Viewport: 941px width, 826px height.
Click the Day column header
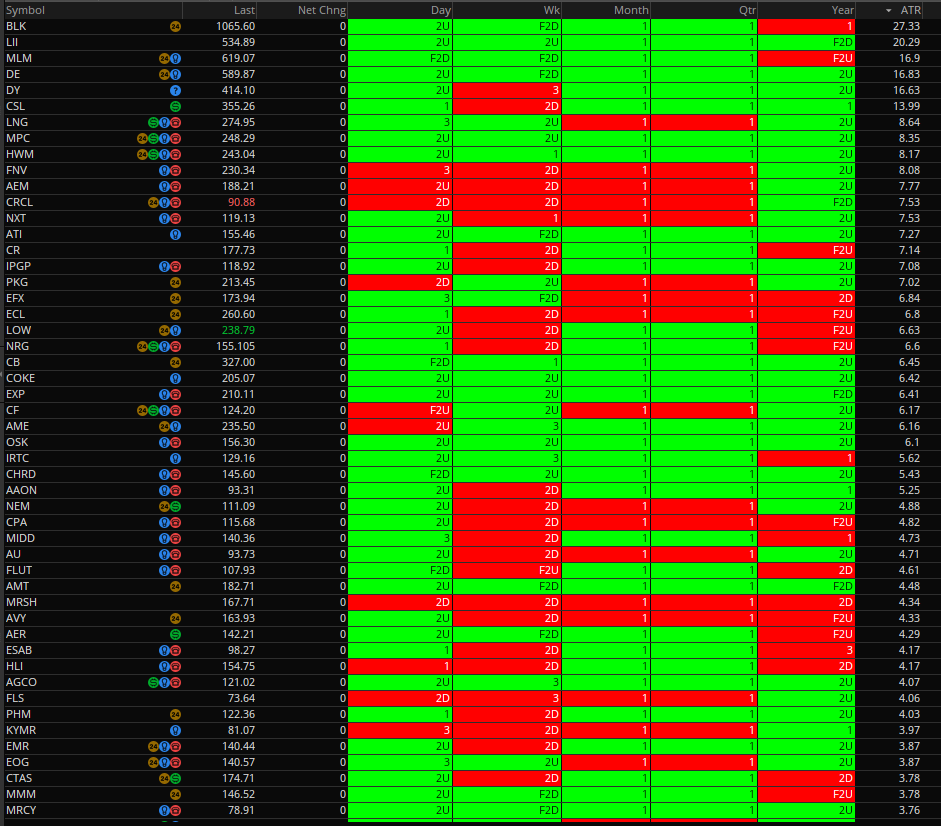point(440,10)
